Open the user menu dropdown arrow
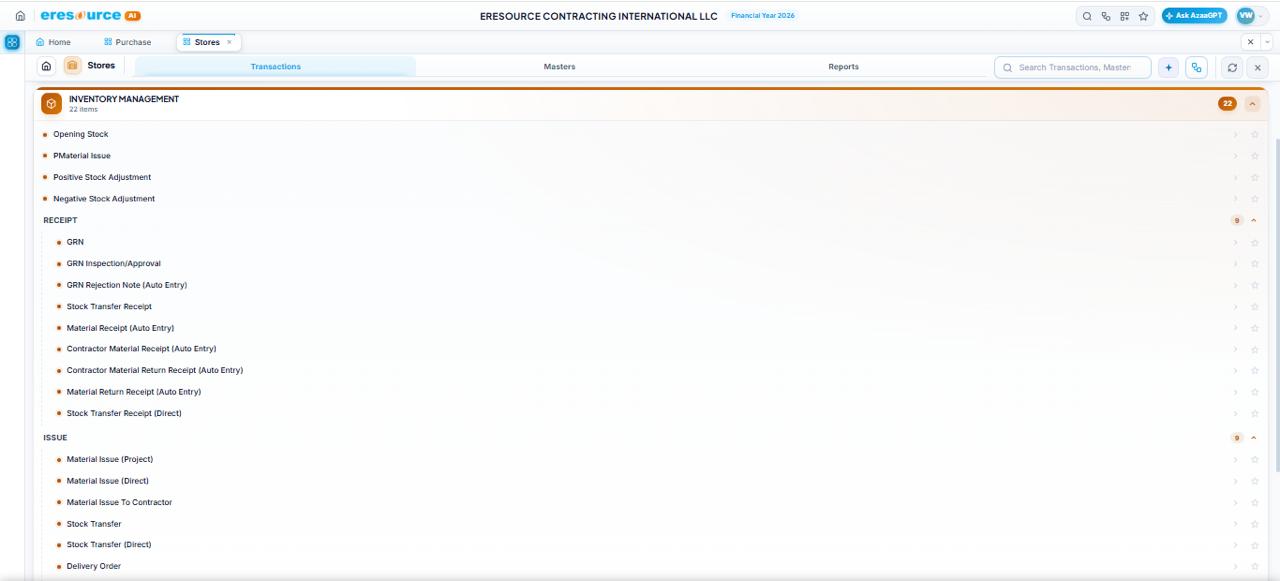Screen dimensions: 1280x581 coord(1262,16)
